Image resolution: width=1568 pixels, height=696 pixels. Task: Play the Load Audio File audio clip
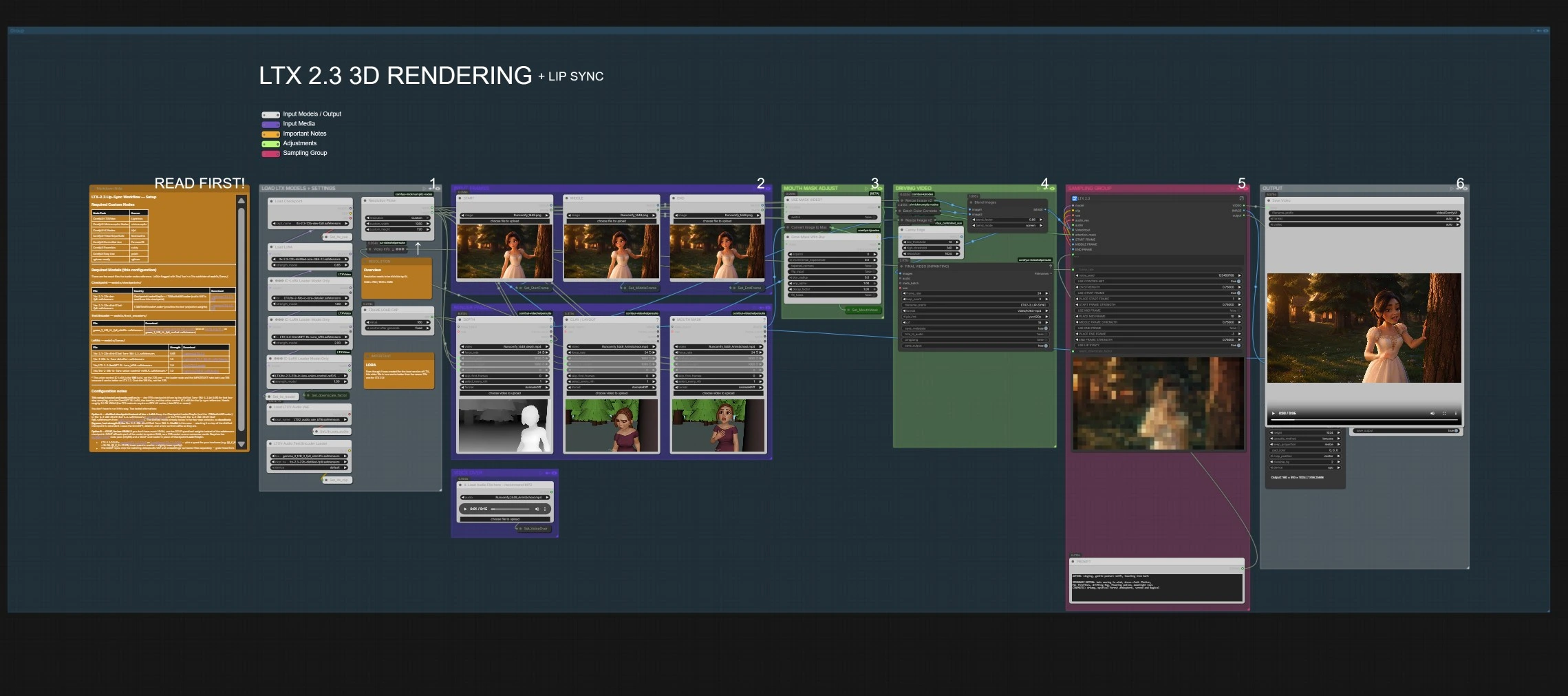point(465,509)
